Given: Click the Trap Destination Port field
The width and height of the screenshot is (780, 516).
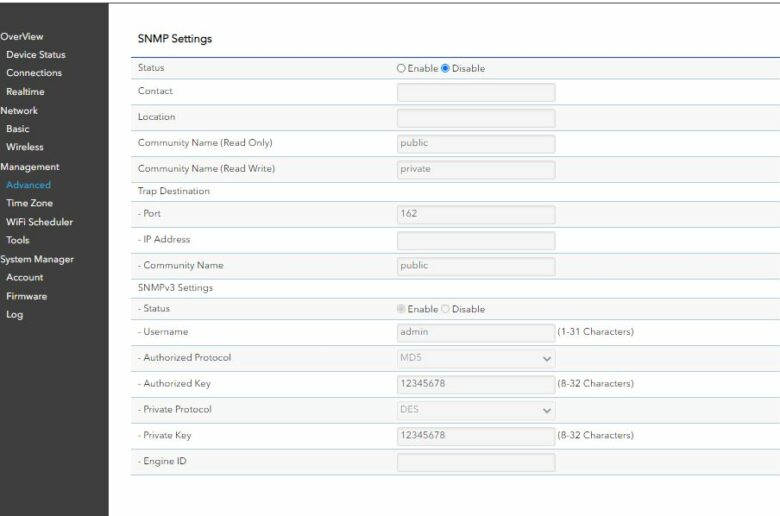Looking at the screenshot, I should point(476,214).
